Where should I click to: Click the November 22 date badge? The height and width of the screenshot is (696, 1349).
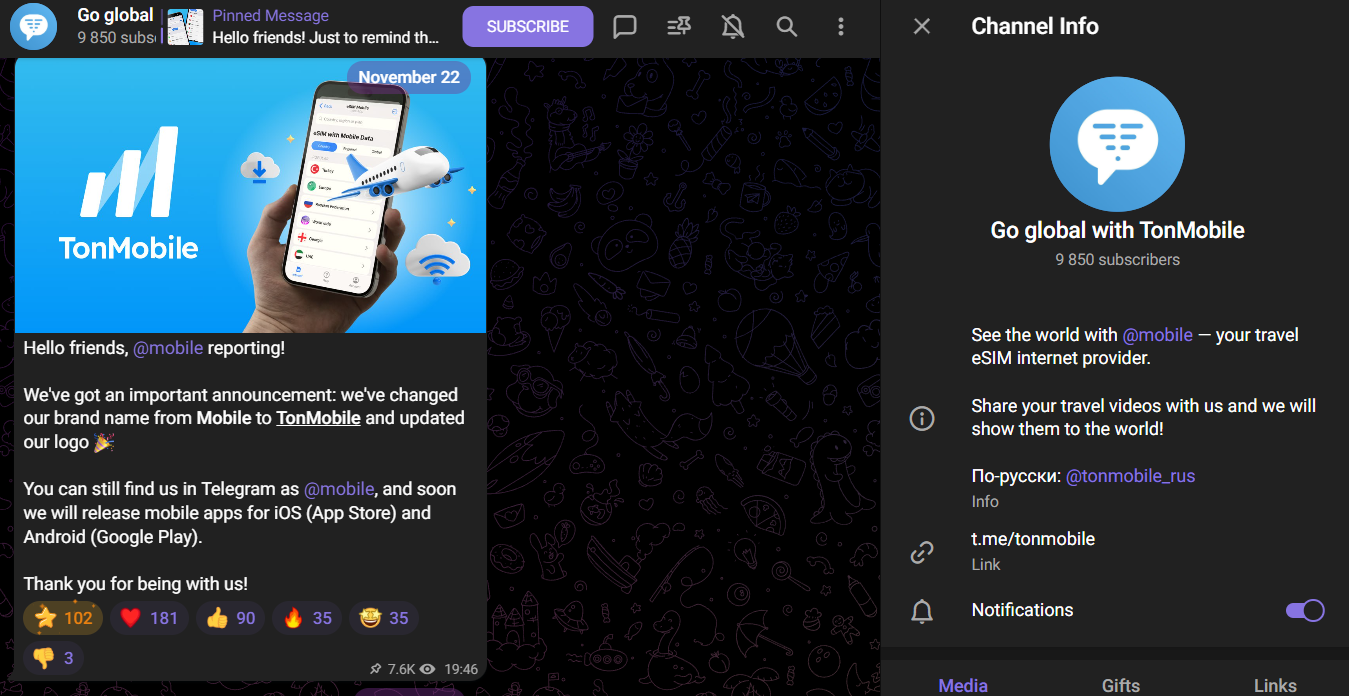[x=409, y=77]
